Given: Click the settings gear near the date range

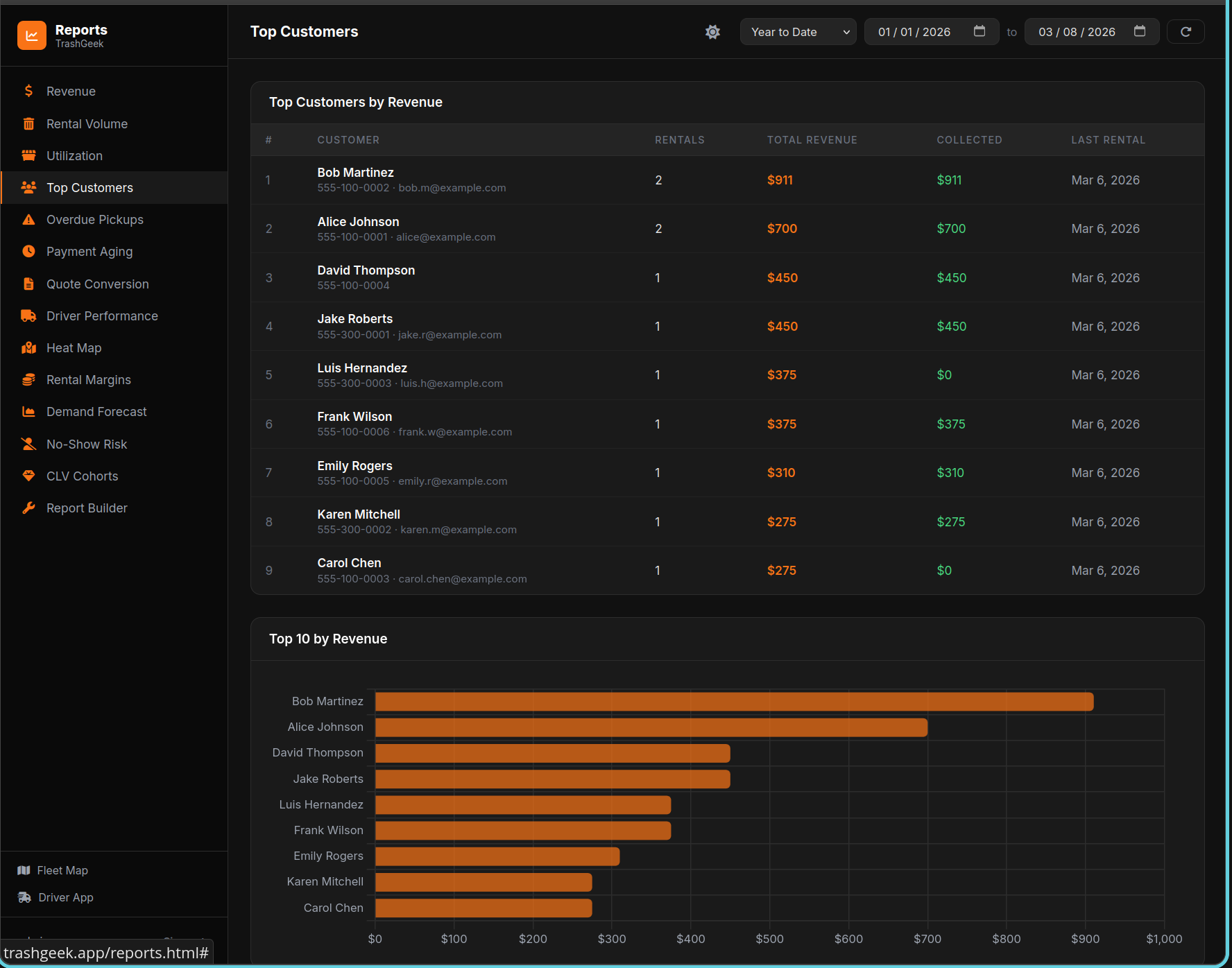Looking at the screenshot, I should click(712, 31).
